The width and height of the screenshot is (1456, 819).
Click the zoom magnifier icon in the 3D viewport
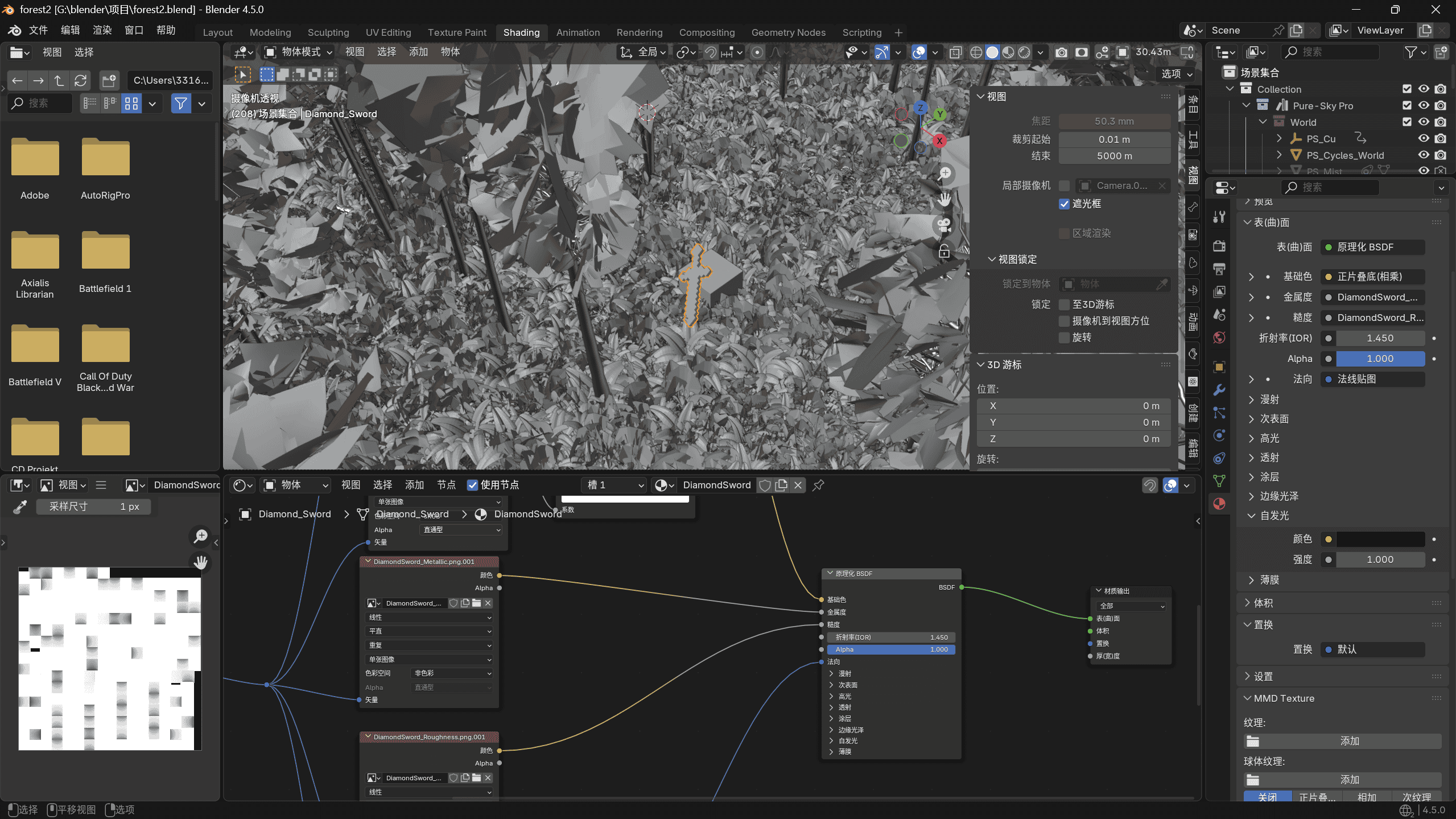944,173
